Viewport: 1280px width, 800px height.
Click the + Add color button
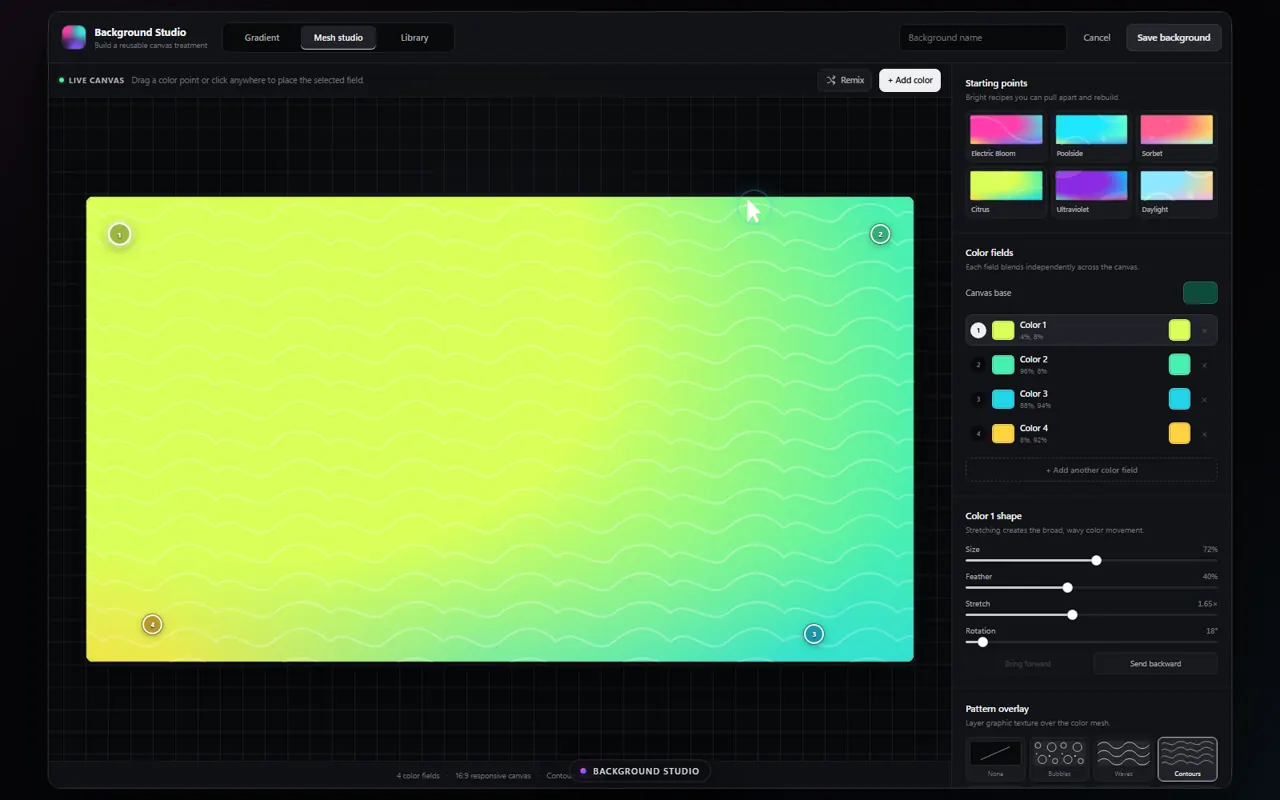(910, 80)
